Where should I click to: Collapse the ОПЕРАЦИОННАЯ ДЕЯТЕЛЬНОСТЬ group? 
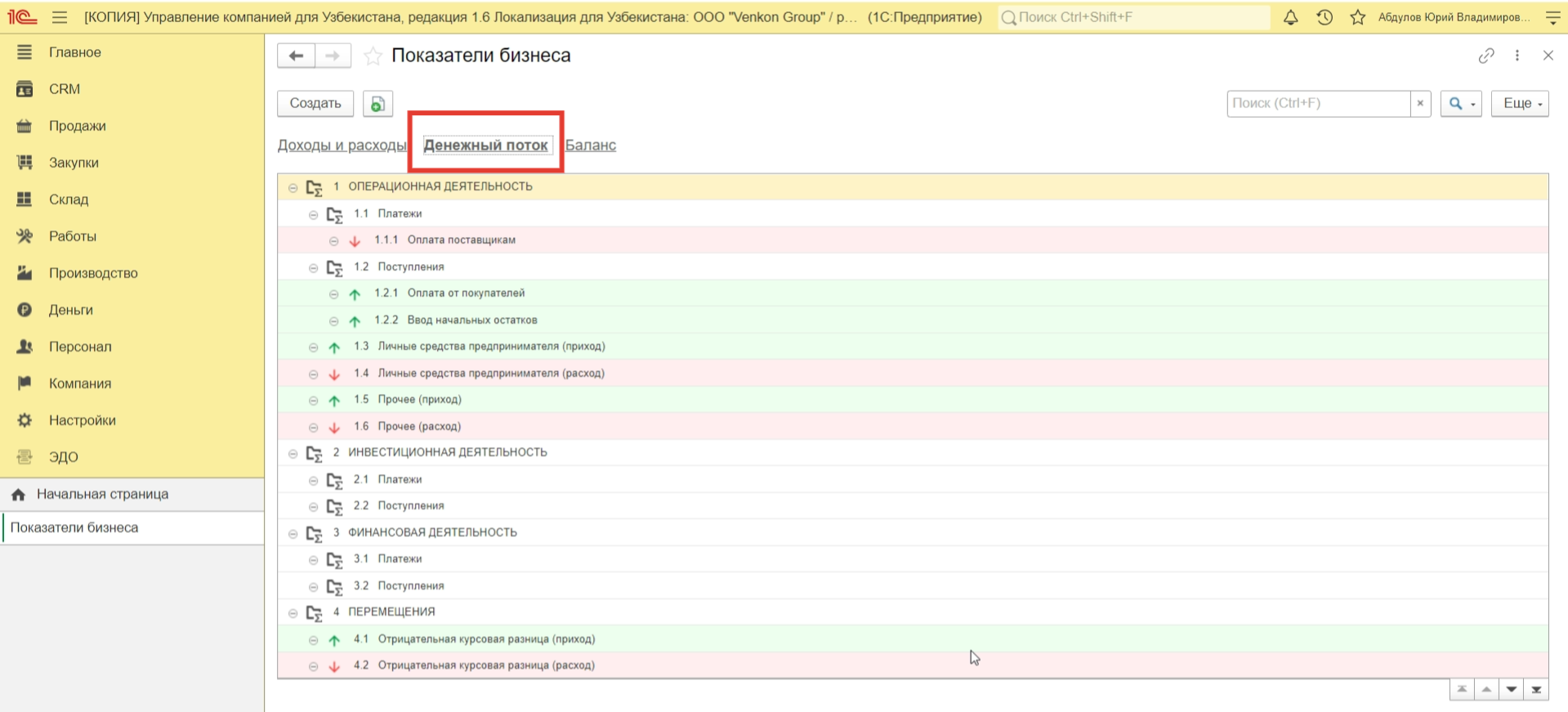click(x=293, y=187)
